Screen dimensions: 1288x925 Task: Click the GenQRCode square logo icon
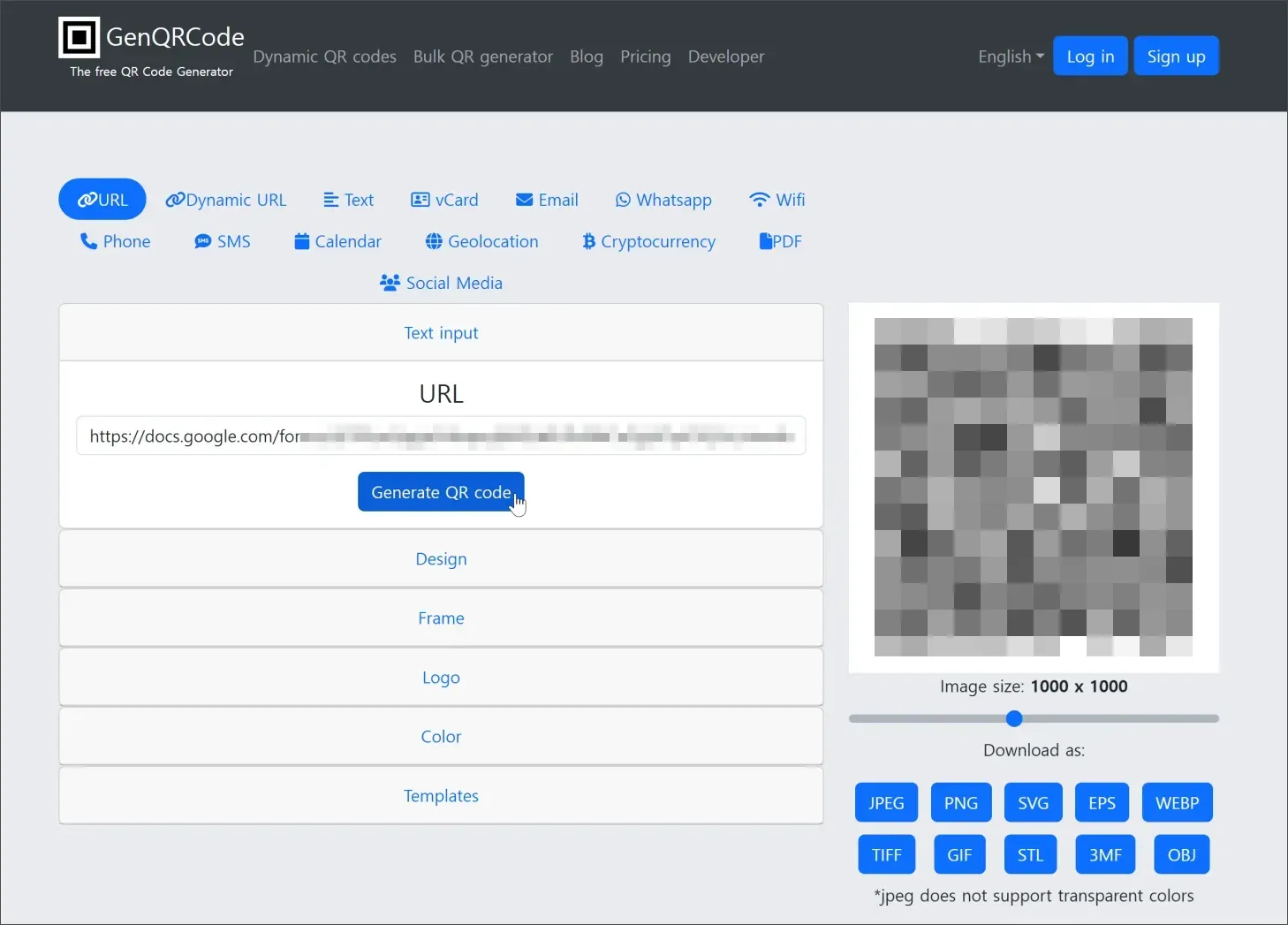[x=79, y=37]
